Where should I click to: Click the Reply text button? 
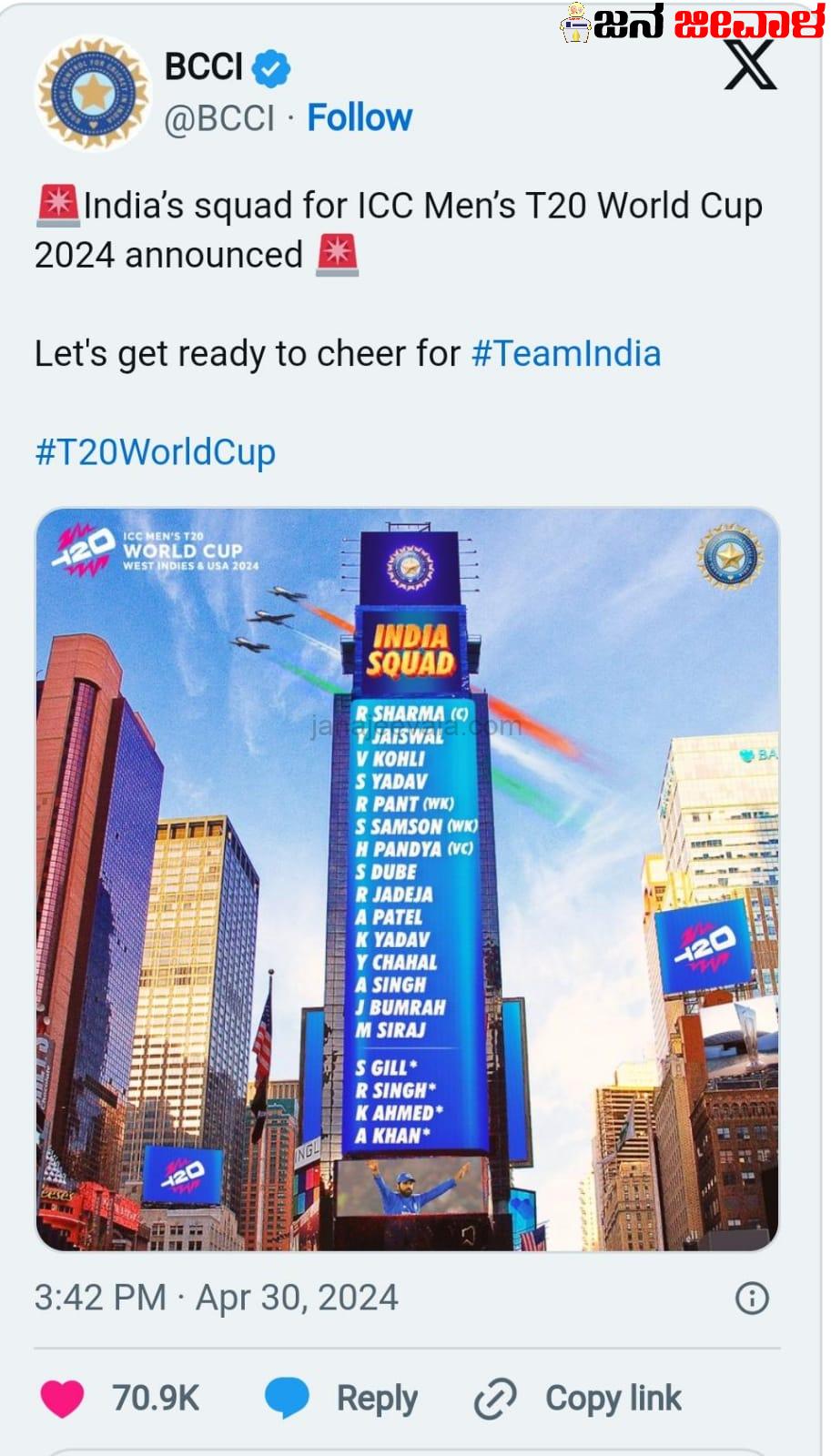(x=377, y=1399)
